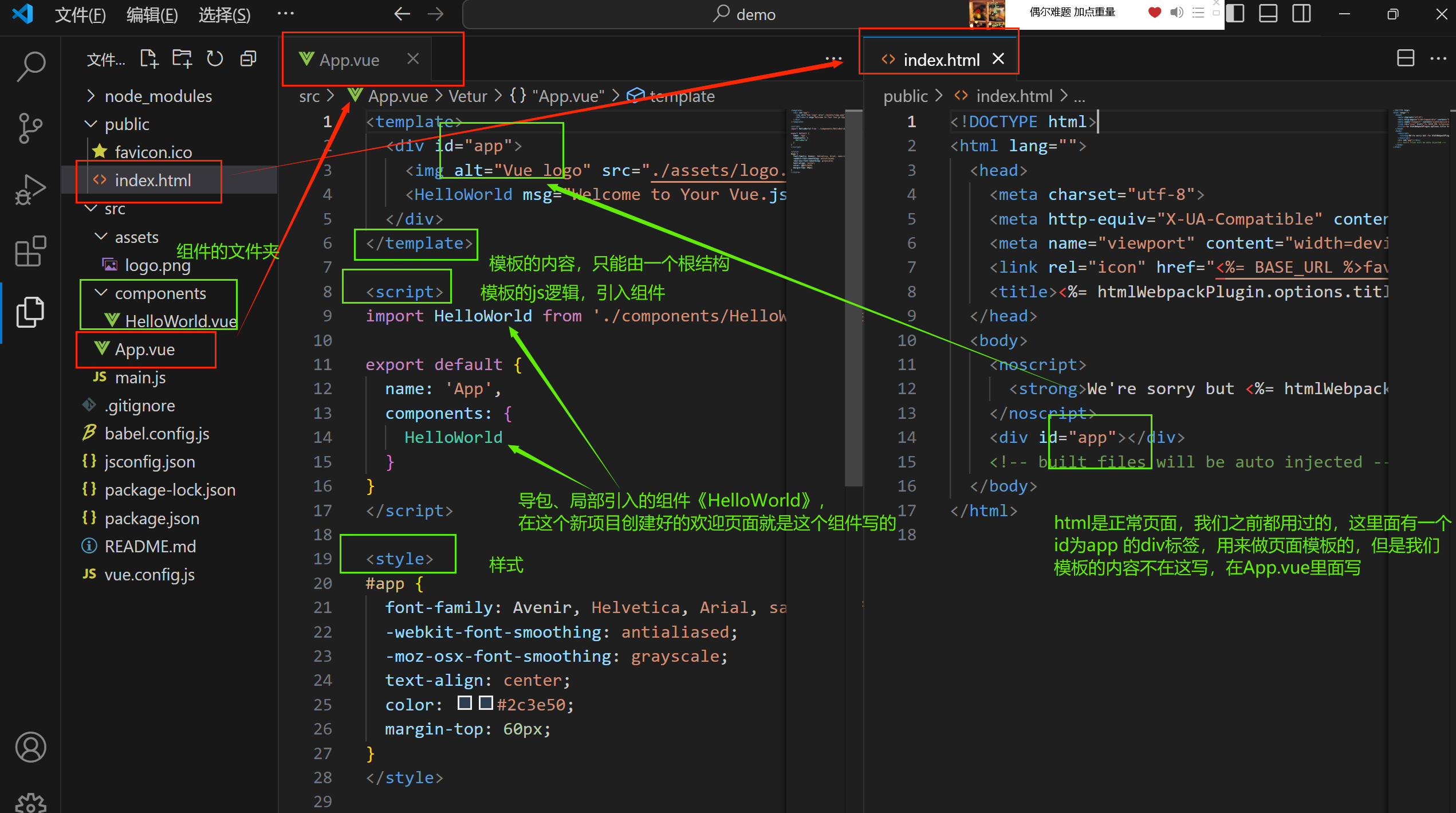Image resolution: width=1456 pixels, height=813 pixels.
Task: Toggle the secondary sidebar layout button
Action: tap(1301, 14)
